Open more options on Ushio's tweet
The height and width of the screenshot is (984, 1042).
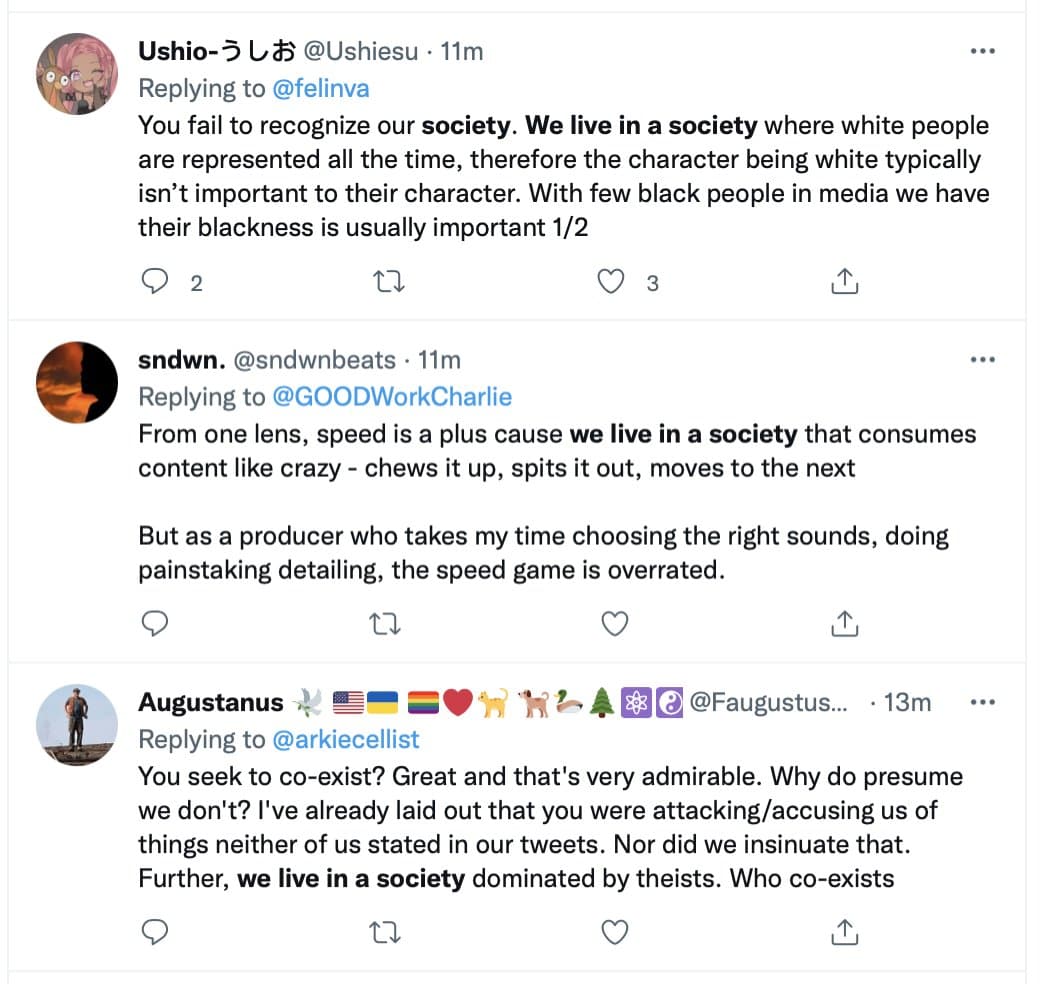(983, 52)
